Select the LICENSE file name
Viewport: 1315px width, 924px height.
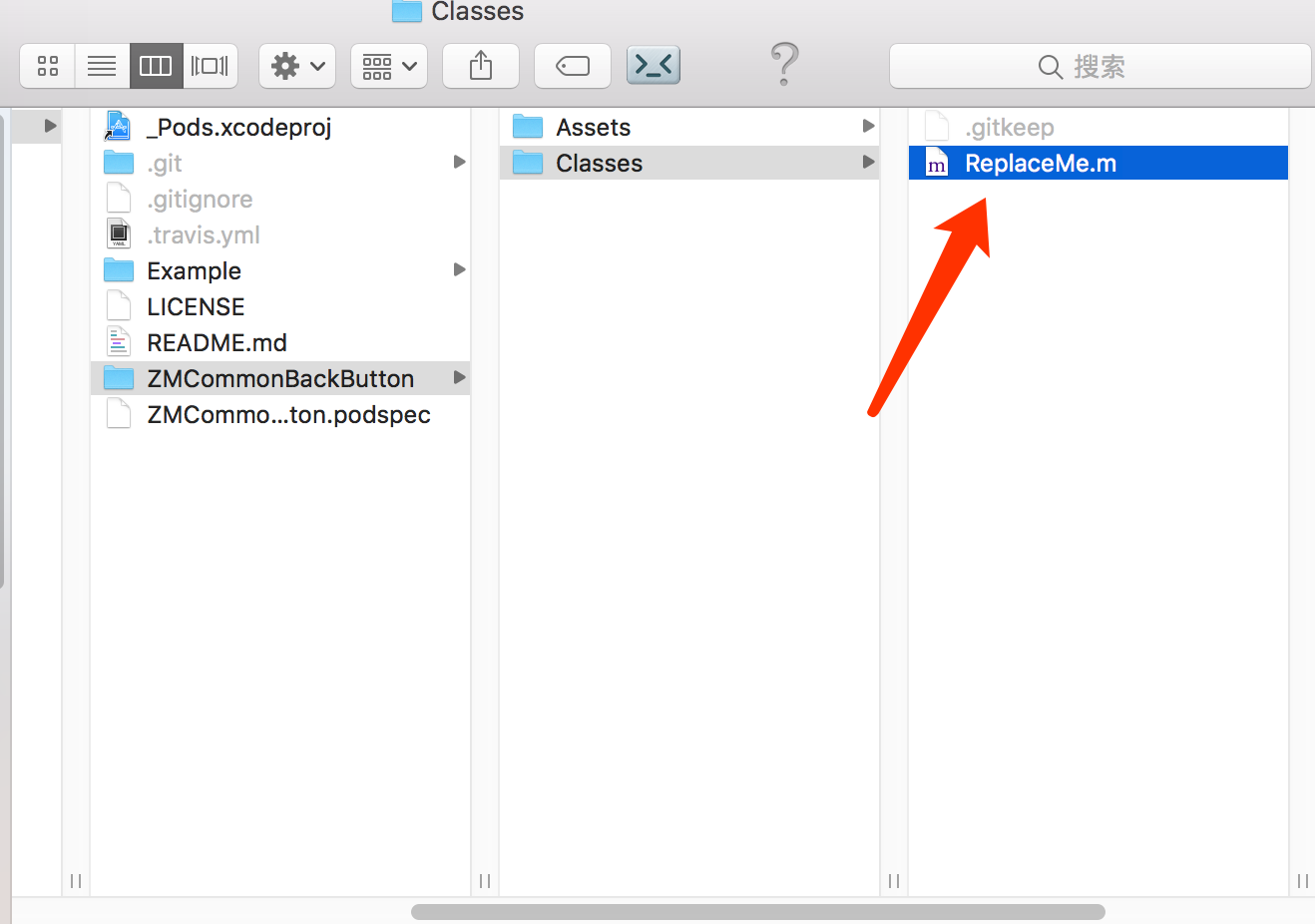196,306
